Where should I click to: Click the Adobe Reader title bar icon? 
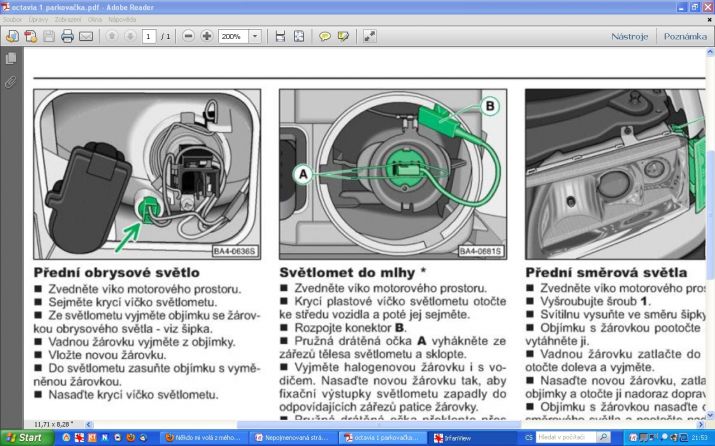click(5, 7)
